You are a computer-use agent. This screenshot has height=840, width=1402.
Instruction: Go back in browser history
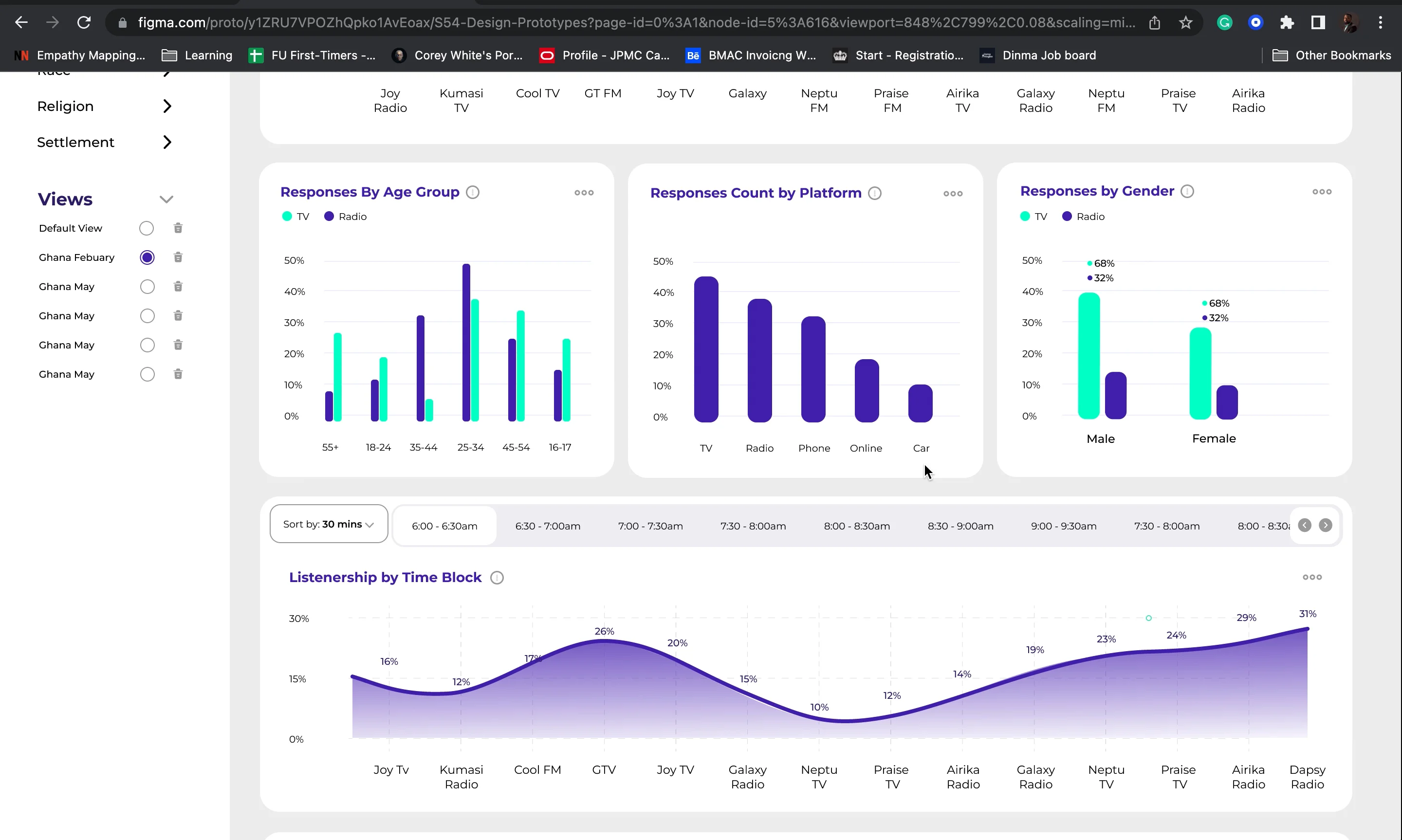tap(21, 23)
